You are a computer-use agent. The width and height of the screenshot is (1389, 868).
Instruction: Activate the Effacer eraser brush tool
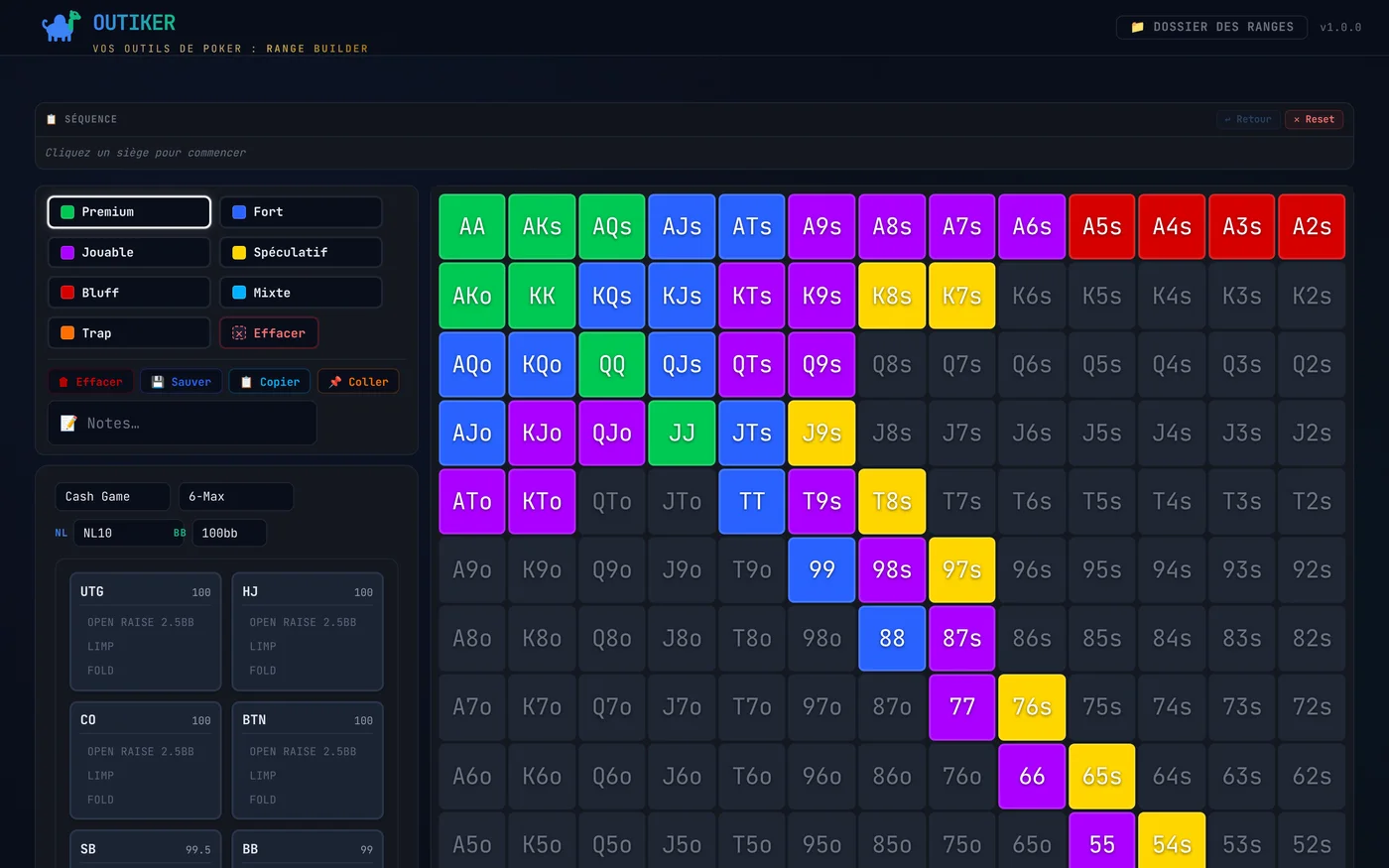coord(269,333)
